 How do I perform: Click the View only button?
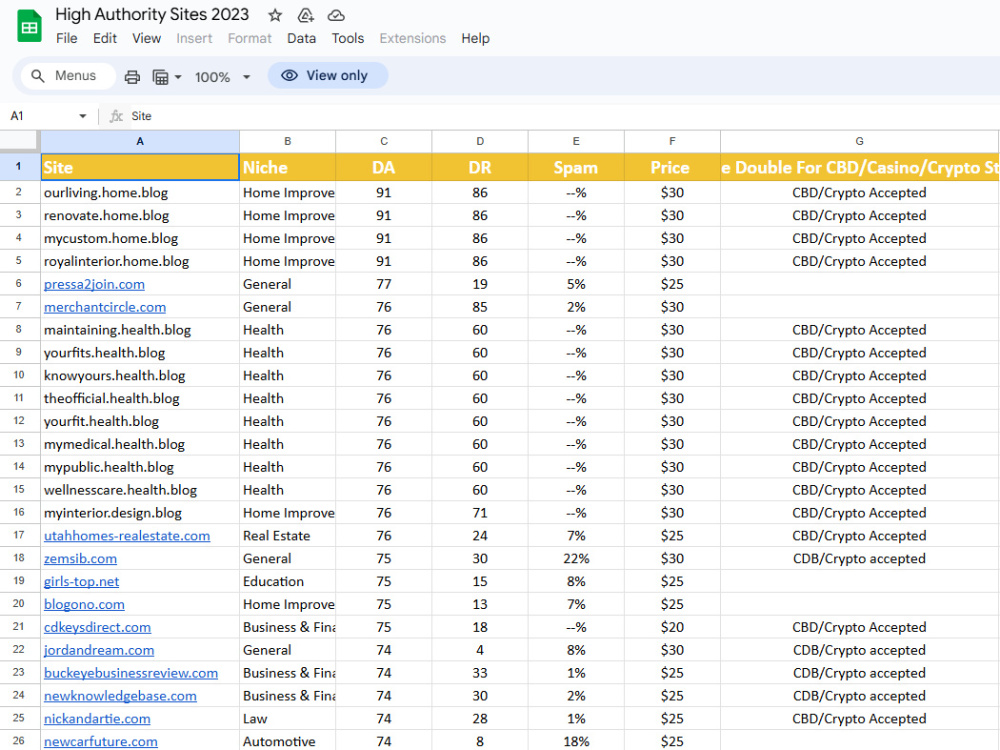pyautogui.click(x=328, y=75)
